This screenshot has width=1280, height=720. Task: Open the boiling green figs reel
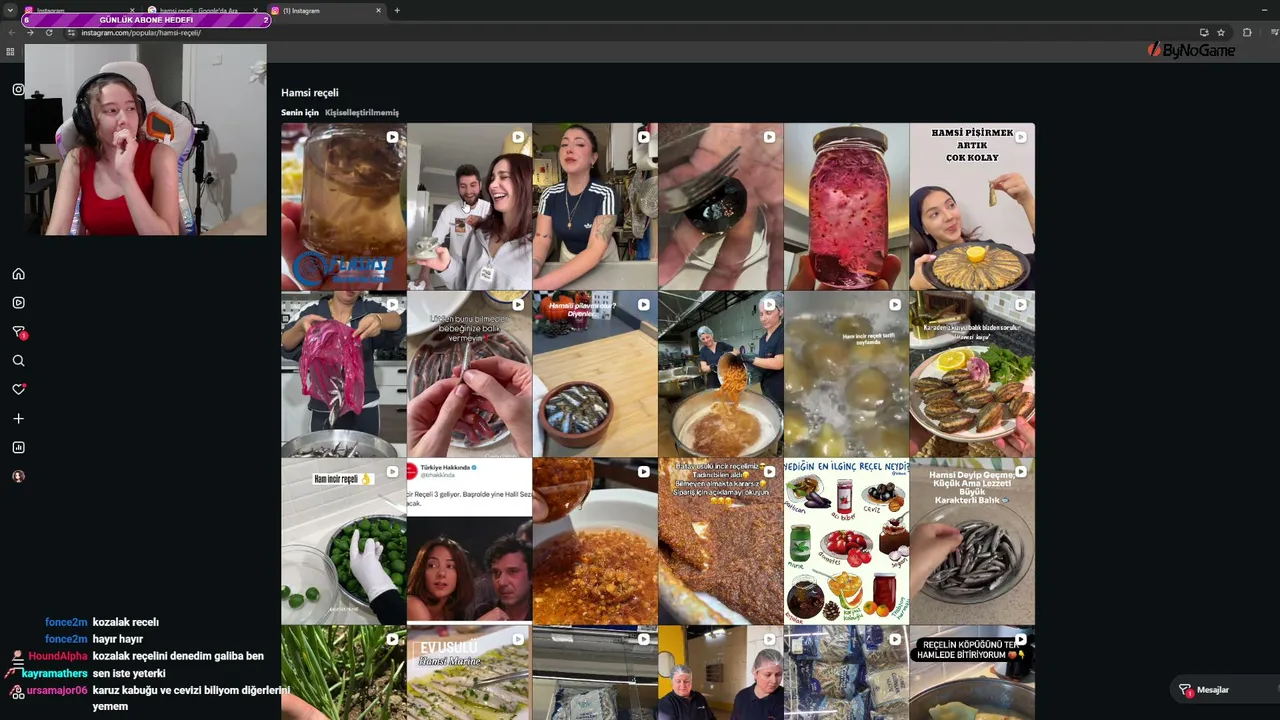pos(846,374)
